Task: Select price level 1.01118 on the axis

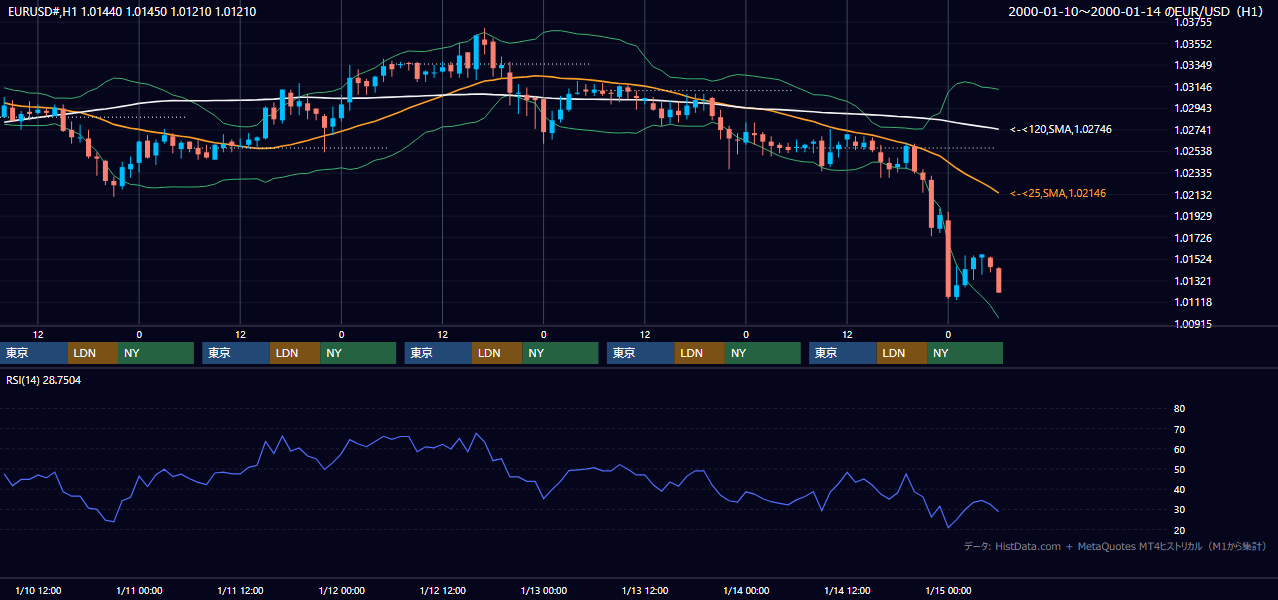Action: point(1192,302)
